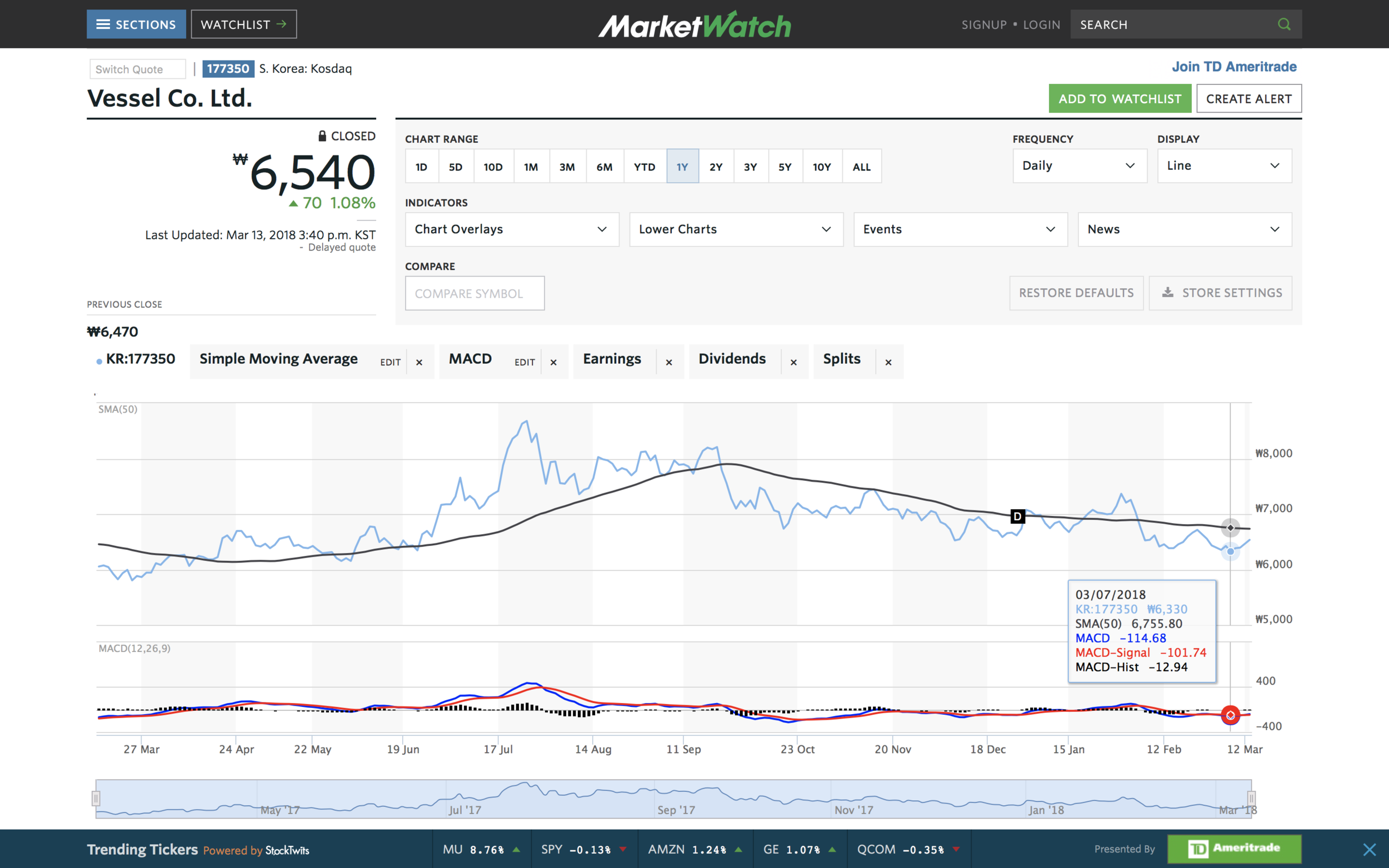Viewport: 1389px width, 868px height.
Task: Click the MU trending ticker
Action: pyautogui.click(x=482, y=849)
